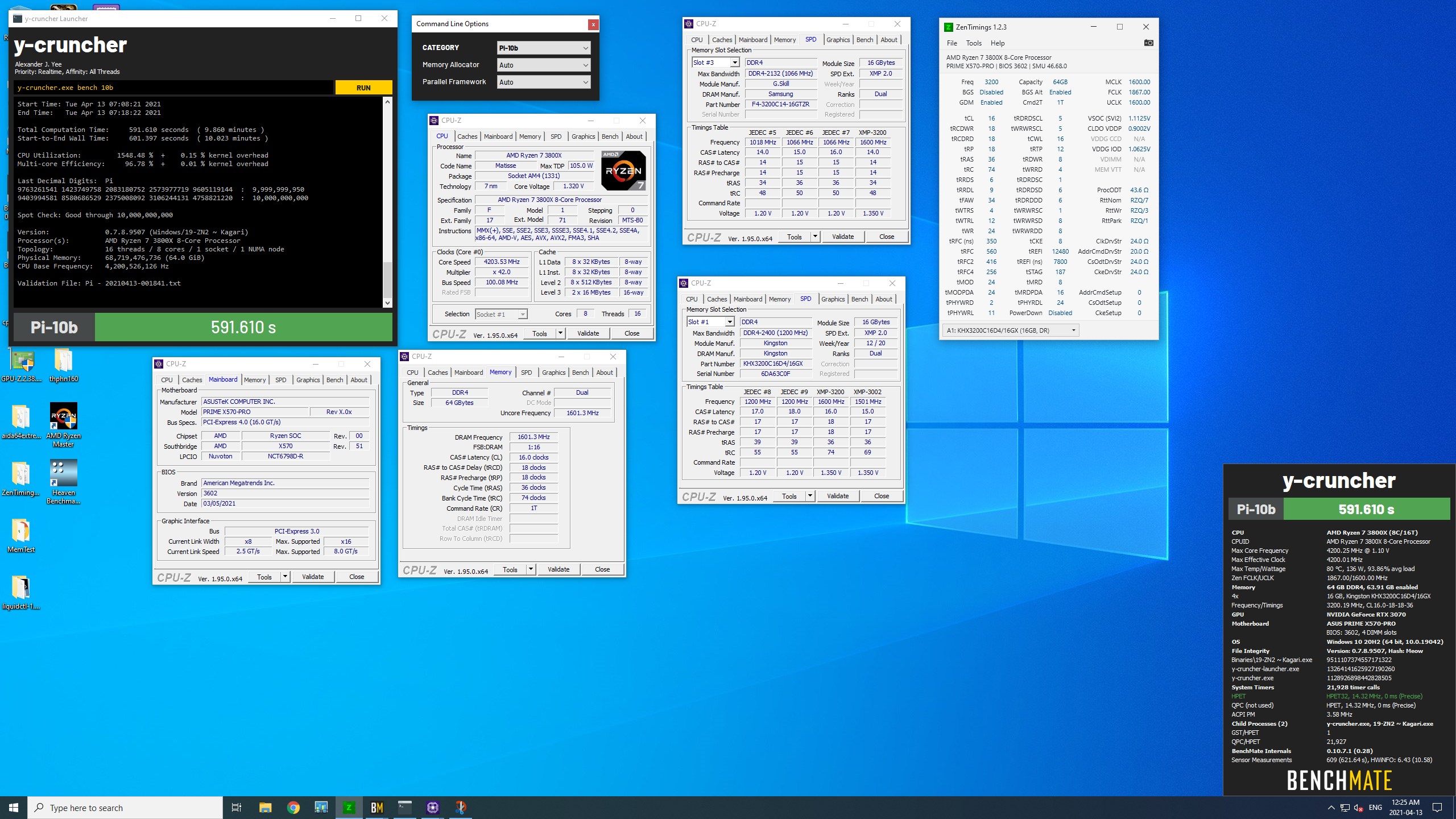Click Tools button in CPU-Z Mainboard window
The height and width of the screenshot is (819, 1456).
[264, 577]
